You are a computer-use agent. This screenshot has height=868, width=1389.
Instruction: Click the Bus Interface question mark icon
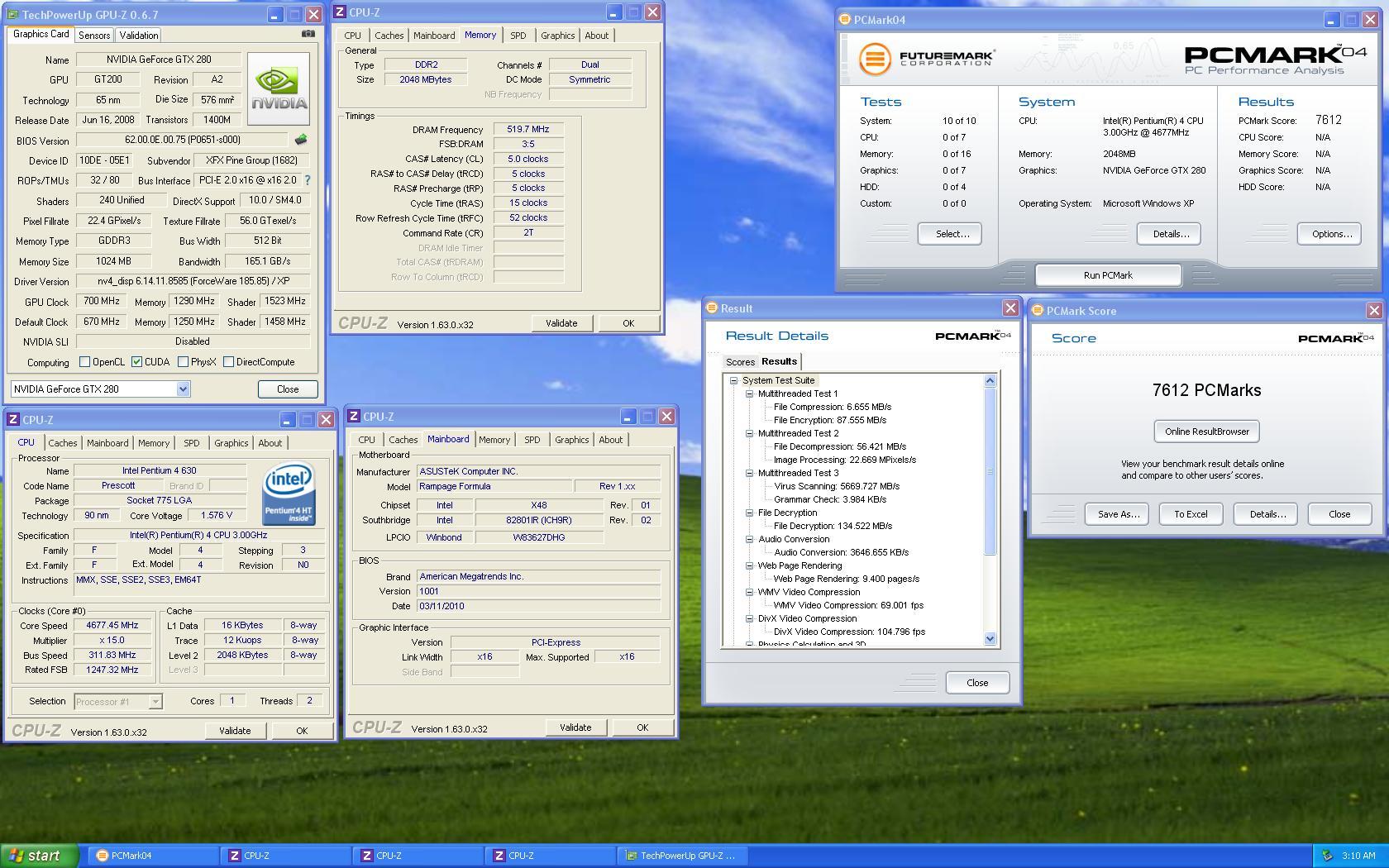pyautogui.click(x=308, y=179)
